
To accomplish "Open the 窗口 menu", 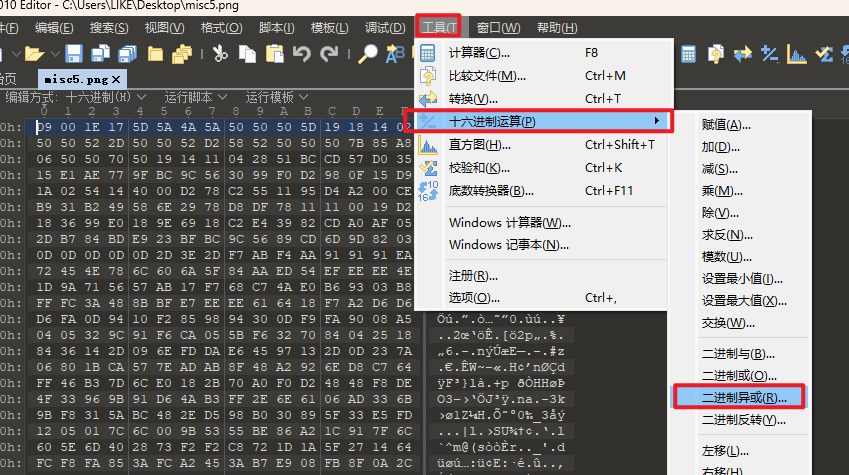I will coord(497,27).
